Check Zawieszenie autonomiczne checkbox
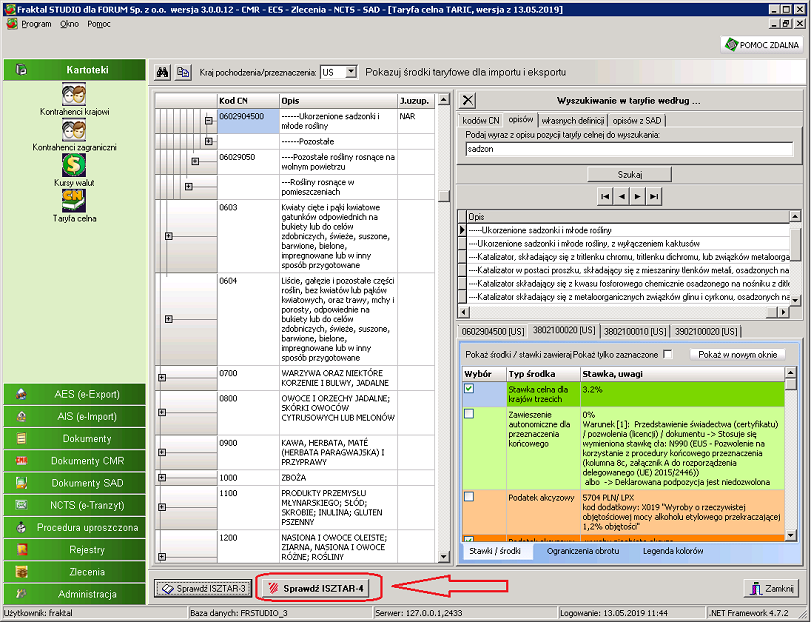Screen dimensions: 811x622 click(469, 414)
